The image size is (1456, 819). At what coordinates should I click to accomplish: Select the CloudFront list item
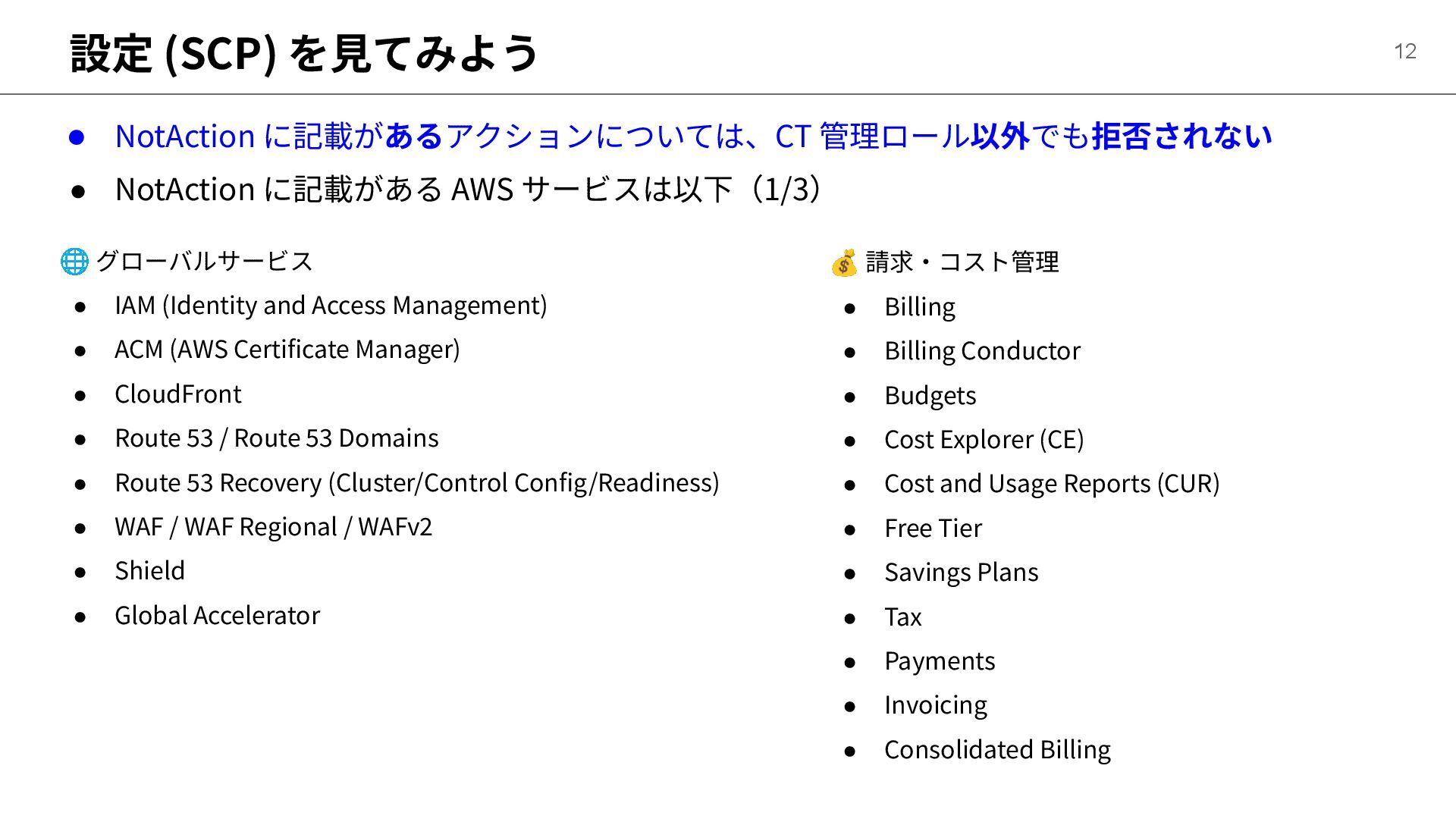pos(178,394)
